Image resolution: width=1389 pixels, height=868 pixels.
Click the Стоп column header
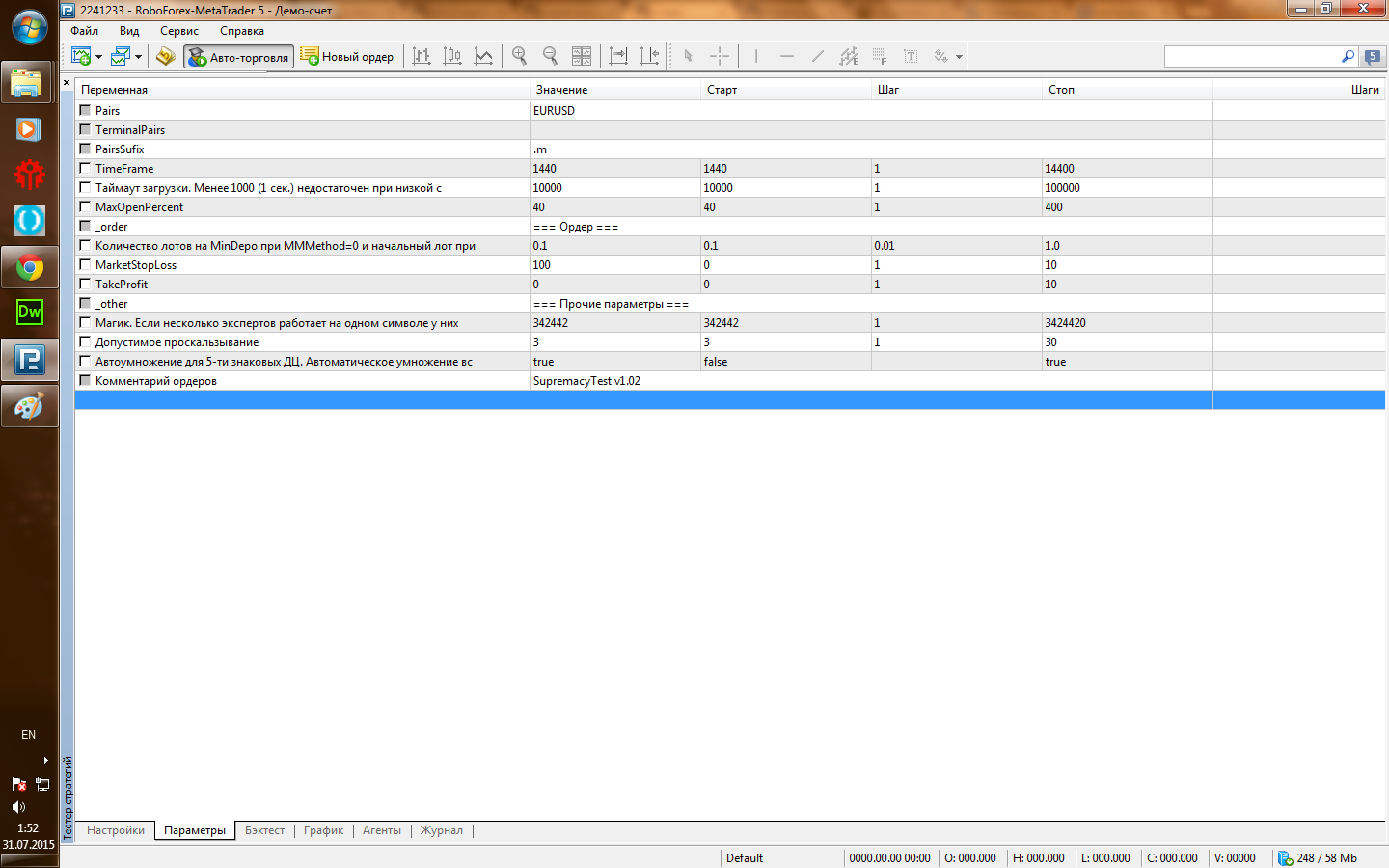1128,90
